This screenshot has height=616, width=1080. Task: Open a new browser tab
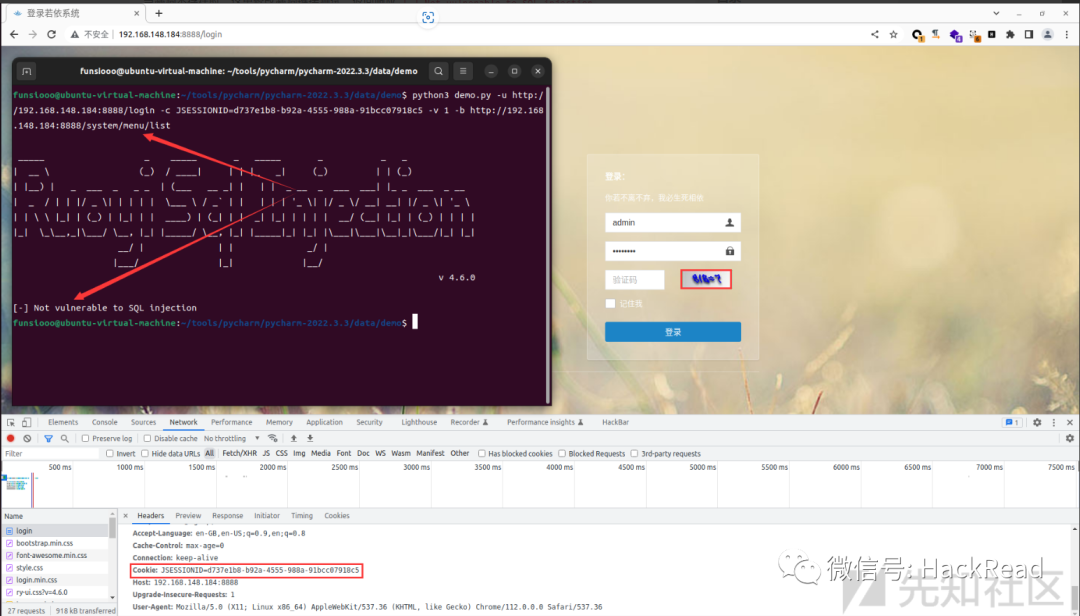pyautogui.click(x=159, y=13)
